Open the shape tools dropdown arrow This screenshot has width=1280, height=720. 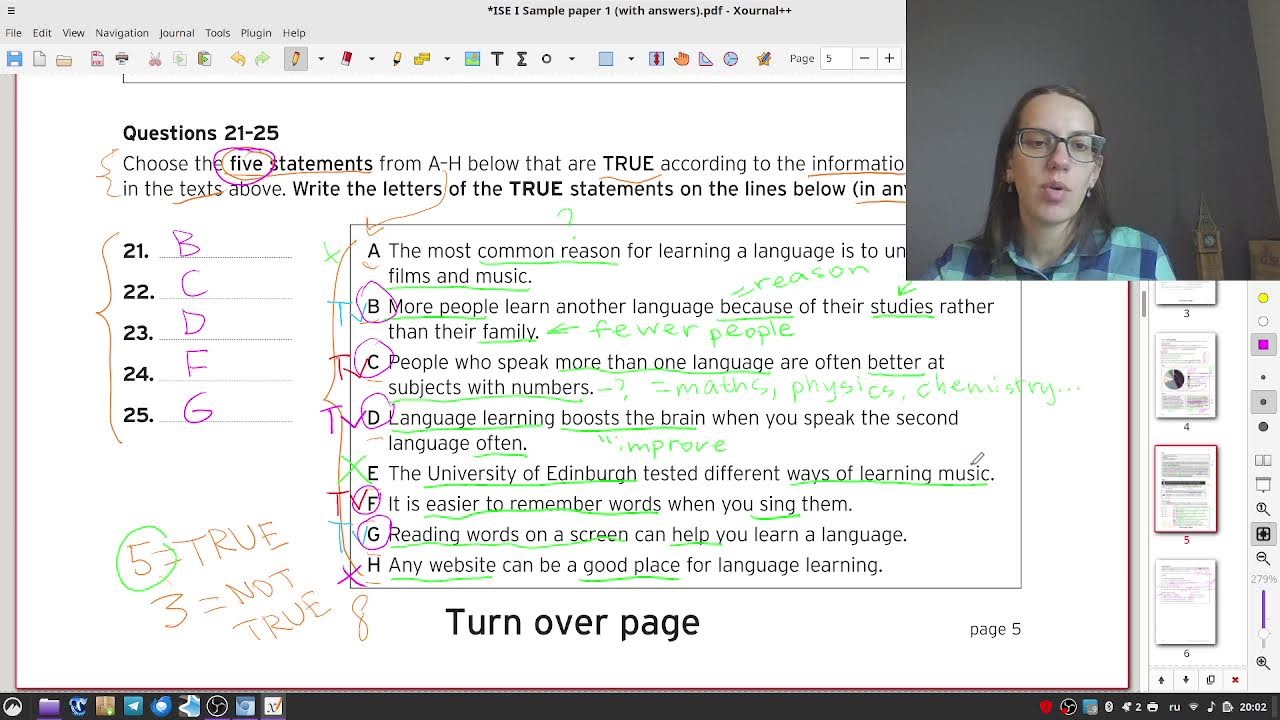point(572,59)
